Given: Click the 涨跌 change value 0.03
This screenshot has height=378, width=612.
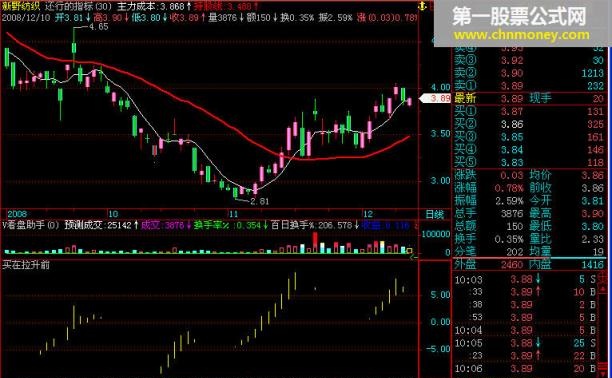Looking at the screenshot, I should point(512,175).
